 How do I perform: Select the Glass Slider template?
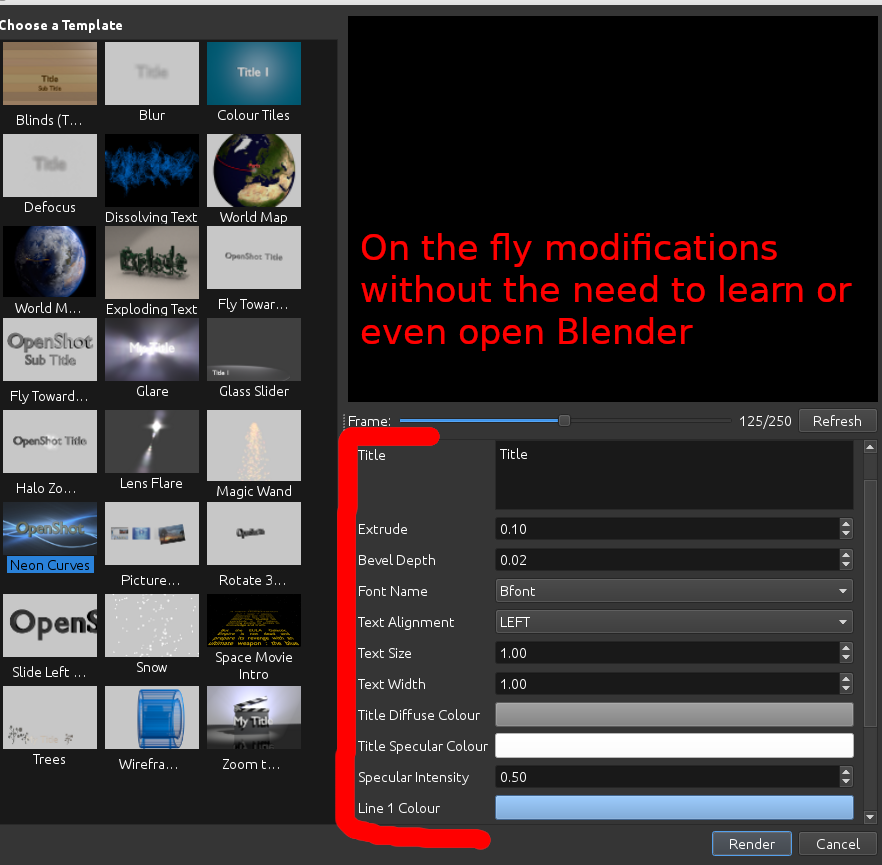click(x=253, y=349)
